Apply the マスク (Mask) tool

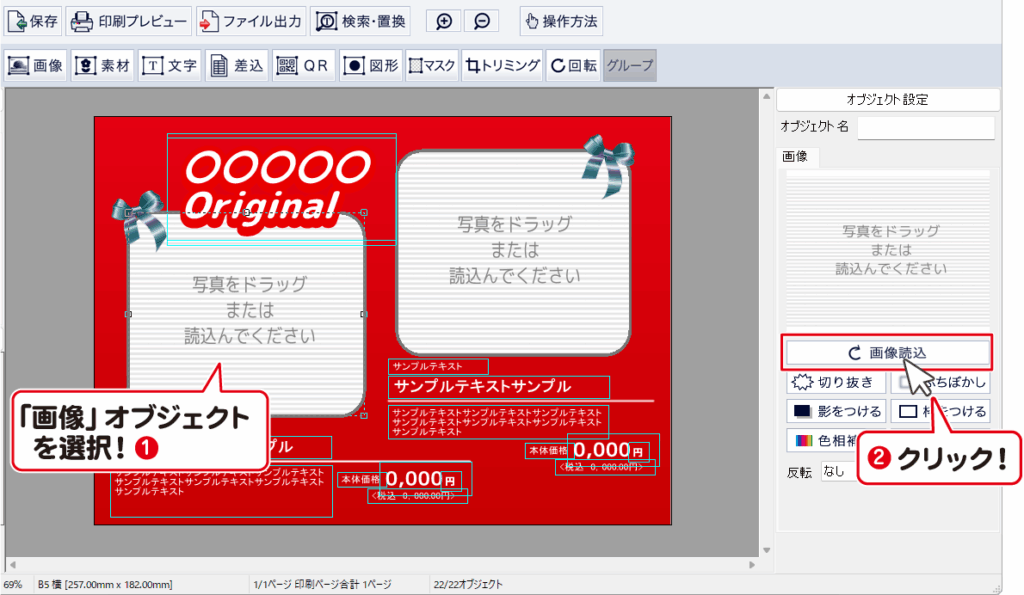pos(433,66)
